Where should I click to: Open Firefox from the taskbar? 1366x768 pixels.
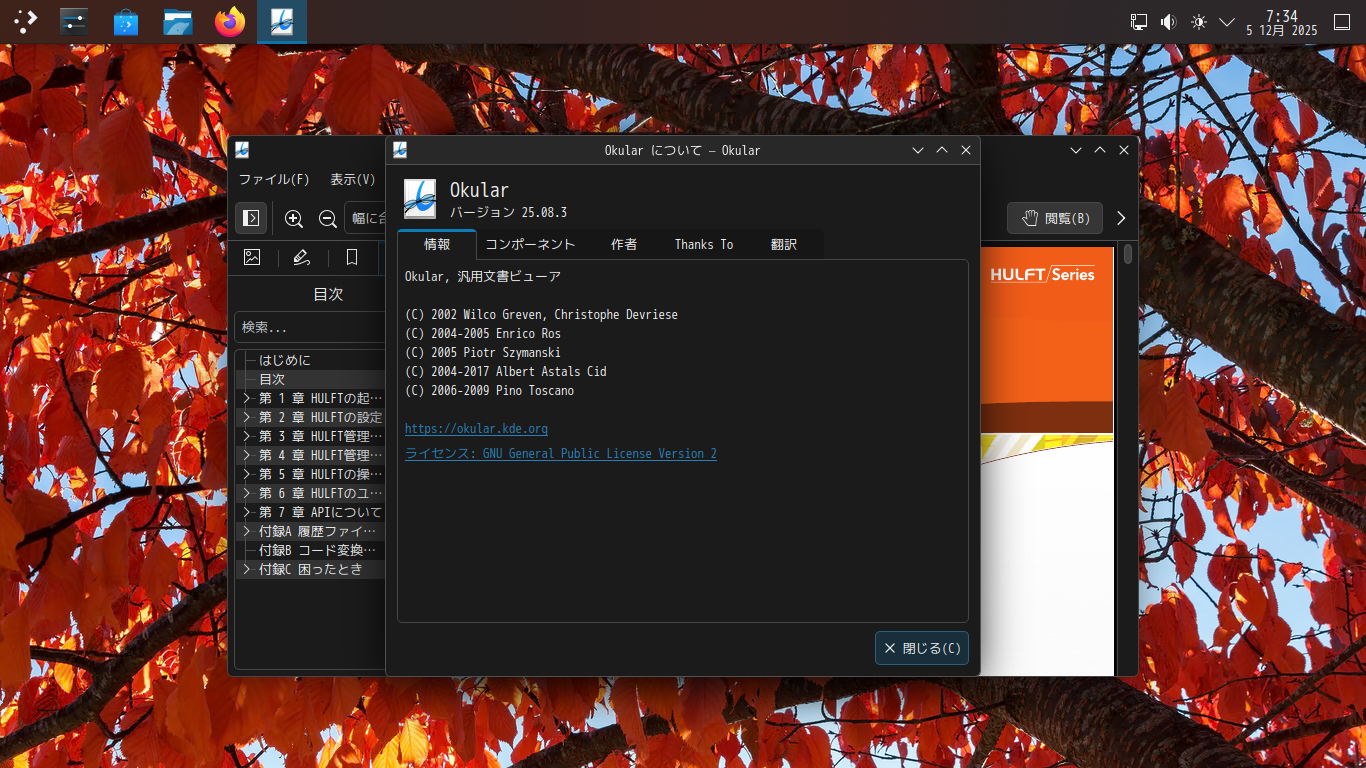tap(230, 22)
